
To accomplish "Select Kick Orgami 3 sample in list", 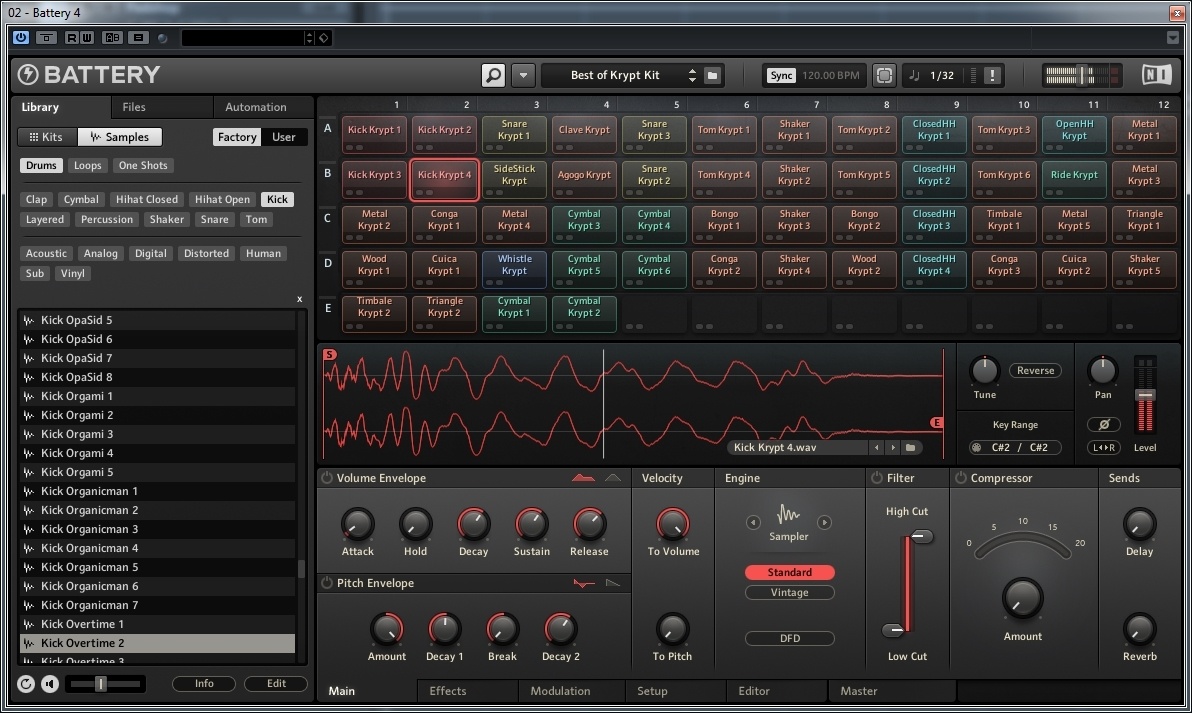I will point(157,434).
